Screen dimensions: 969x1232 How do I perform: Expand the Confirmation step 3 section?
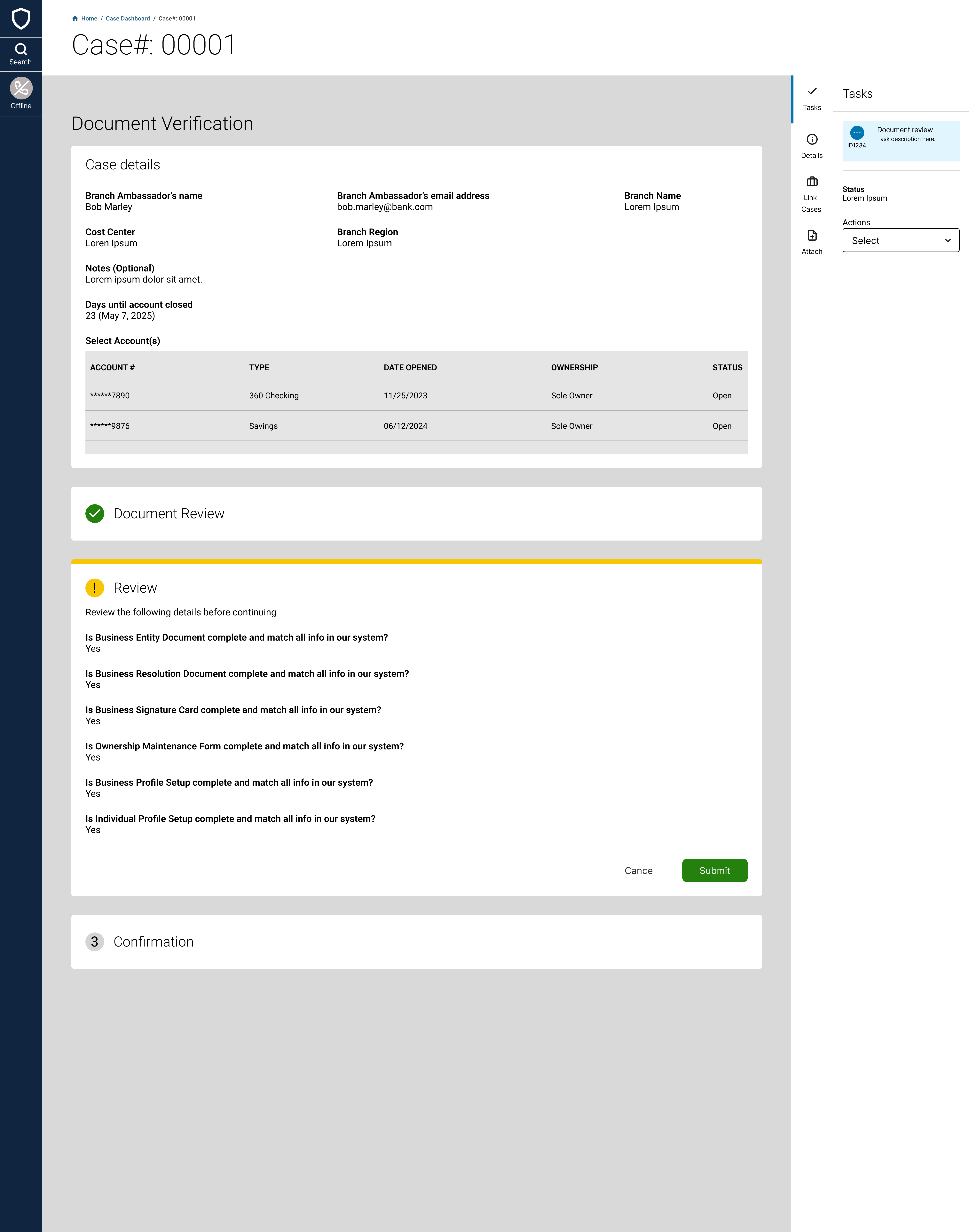pyautogui.click(x=153, y=942)
